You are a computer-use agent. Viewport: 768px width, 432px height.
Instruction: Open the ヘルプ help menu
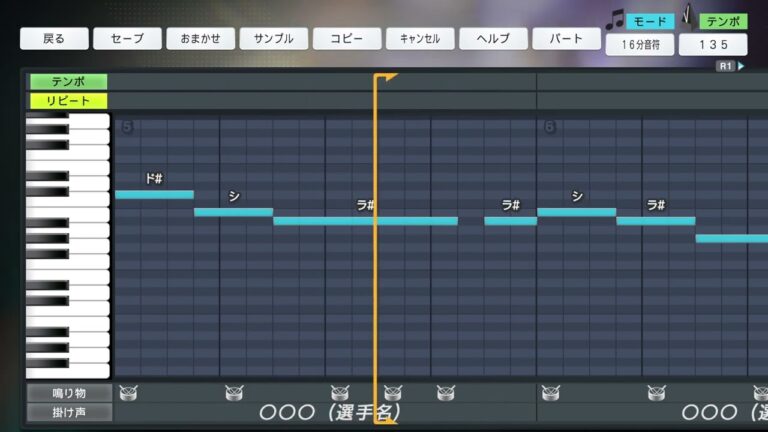click(493, 39)
